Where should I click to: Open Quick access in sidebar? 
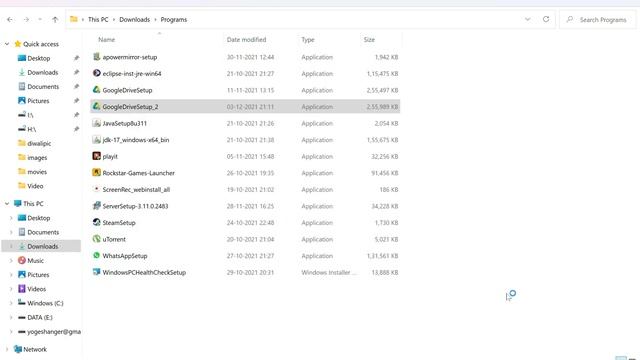[x=40, y=44]
